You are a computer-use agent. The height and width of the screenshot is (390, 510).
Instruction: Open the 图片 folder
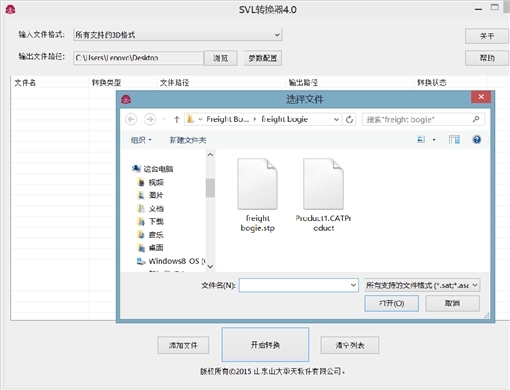coord(151,195)
